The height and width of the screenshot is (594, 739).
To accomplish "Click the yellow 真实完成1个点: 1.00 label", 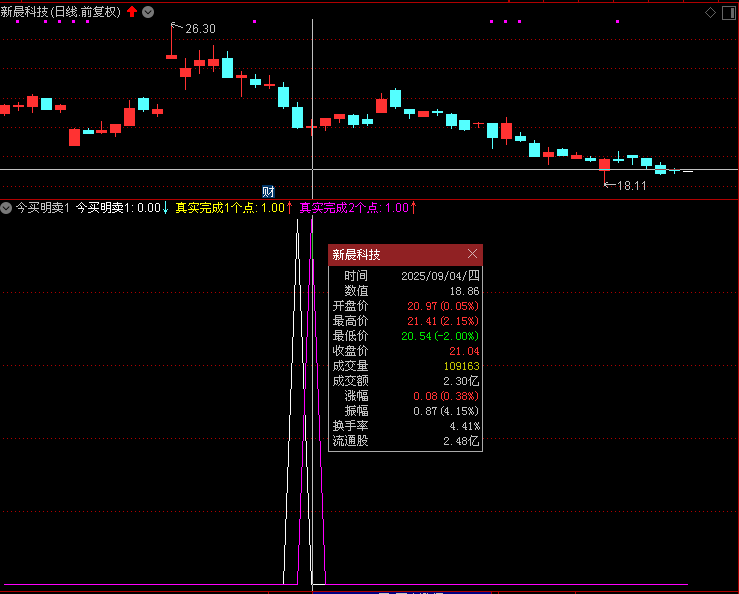I will (x=230, y=207).
